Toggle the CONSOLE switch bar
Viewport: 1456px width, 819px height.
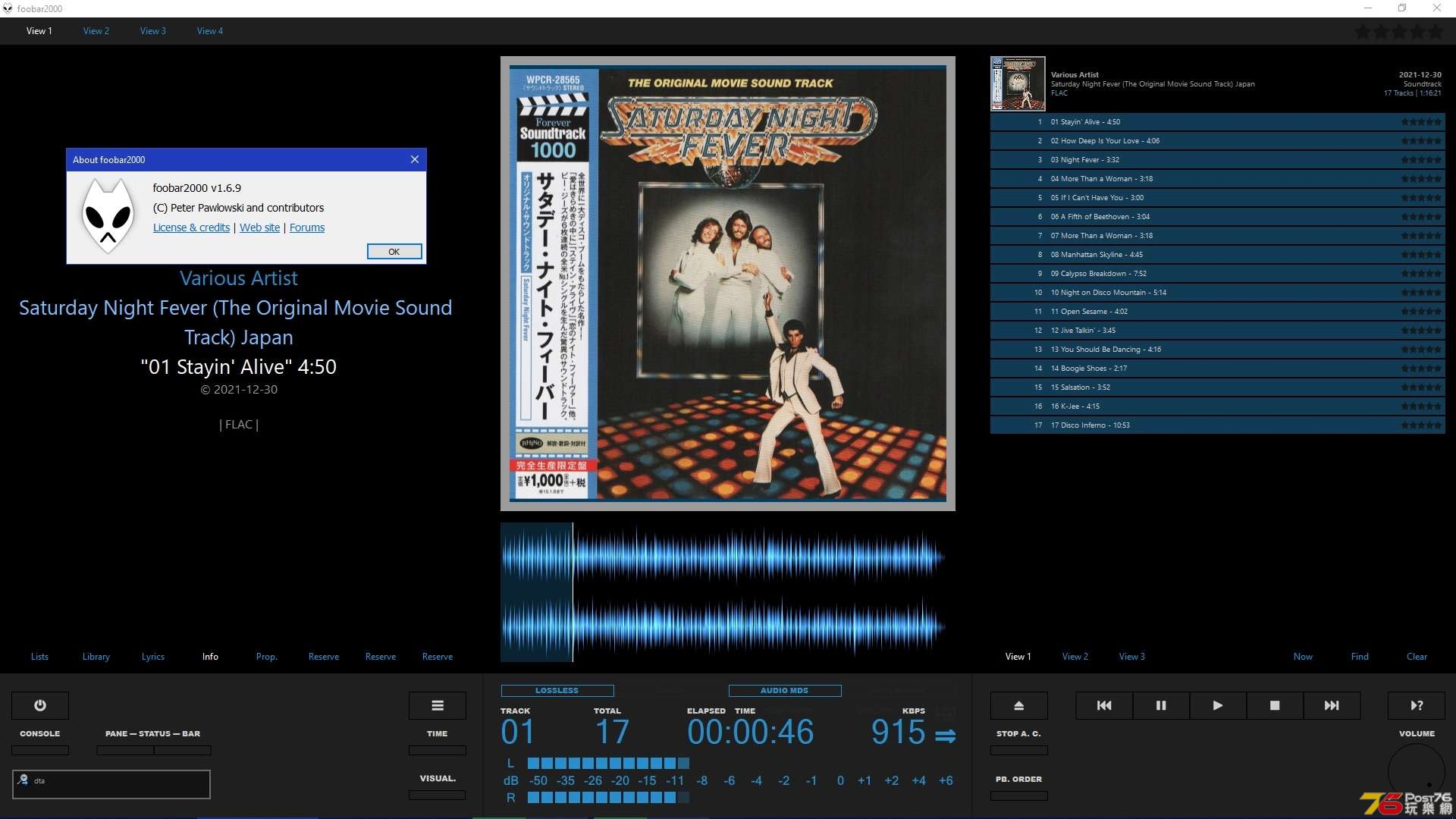(x=40, y=750)
